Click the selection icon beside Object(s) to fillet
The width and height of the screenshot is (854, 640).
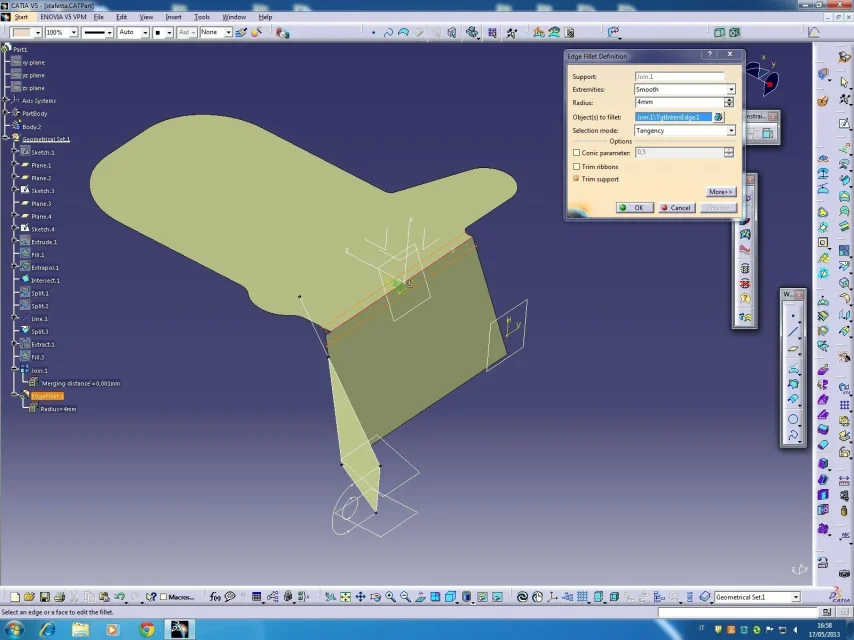pyautogui.click(x=718, y=117)
